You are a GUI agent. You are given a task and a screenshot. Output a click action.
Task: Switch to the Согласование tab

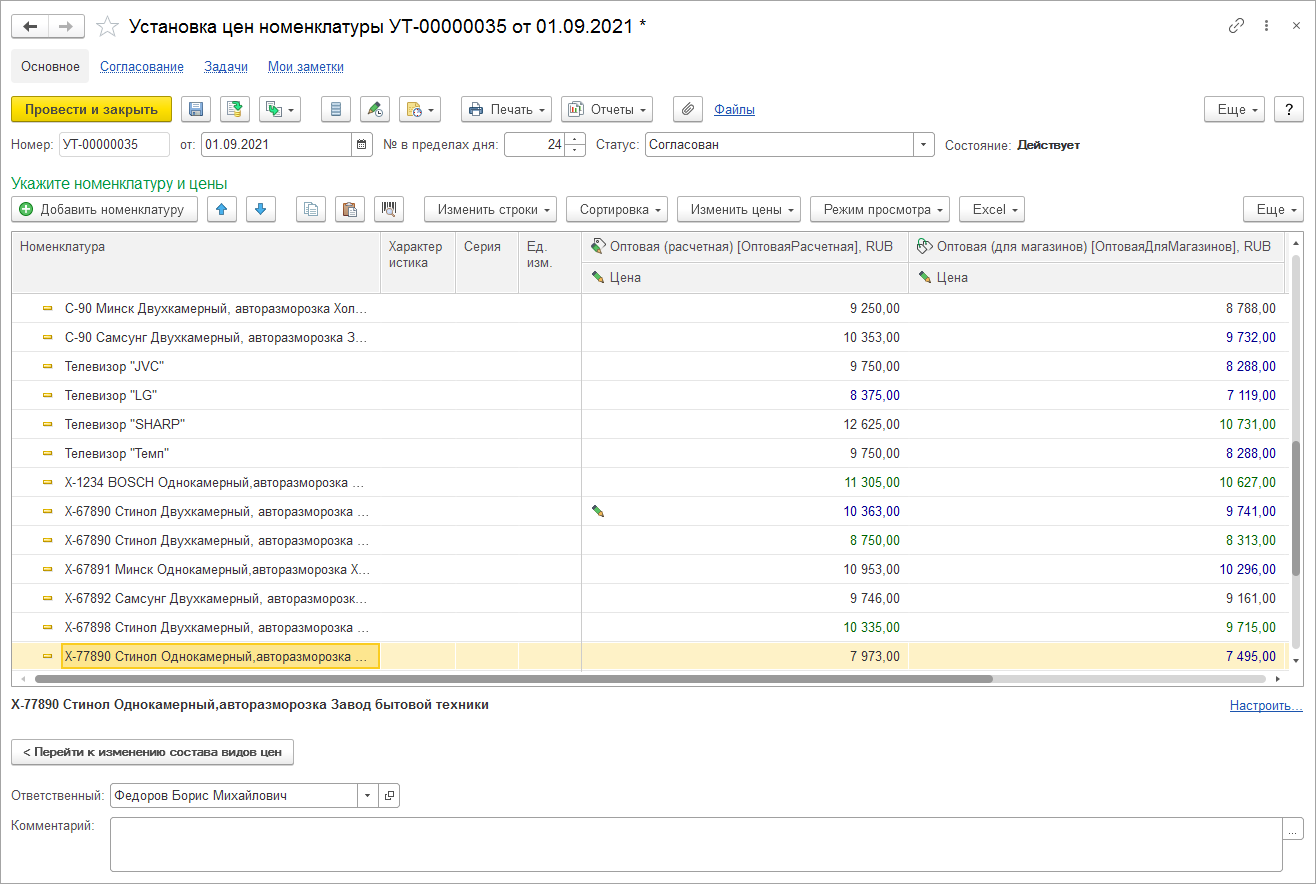[141, 67]
